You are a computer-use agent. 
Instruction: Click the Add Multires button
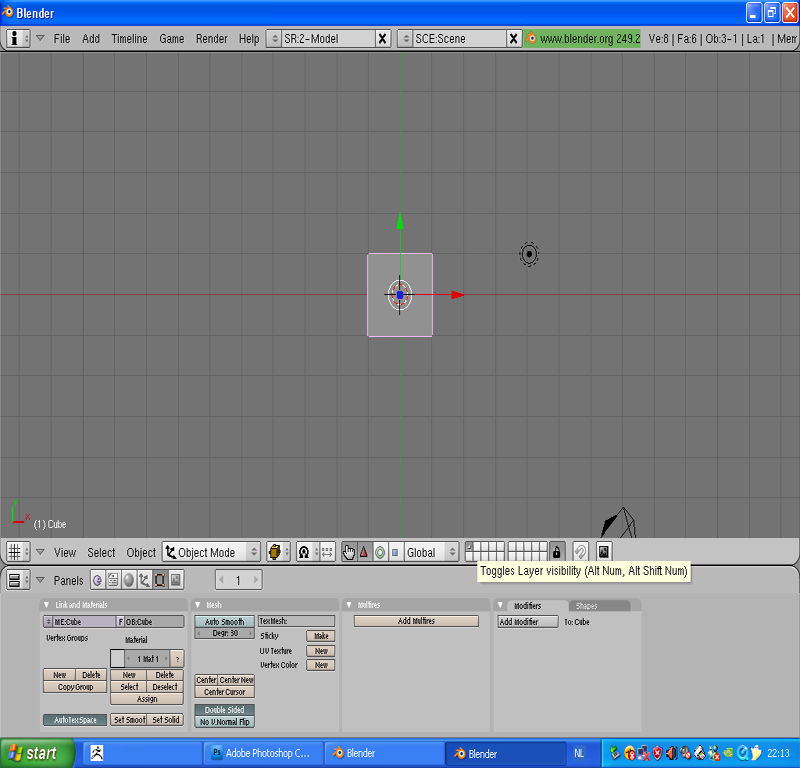tap(416, 621)
